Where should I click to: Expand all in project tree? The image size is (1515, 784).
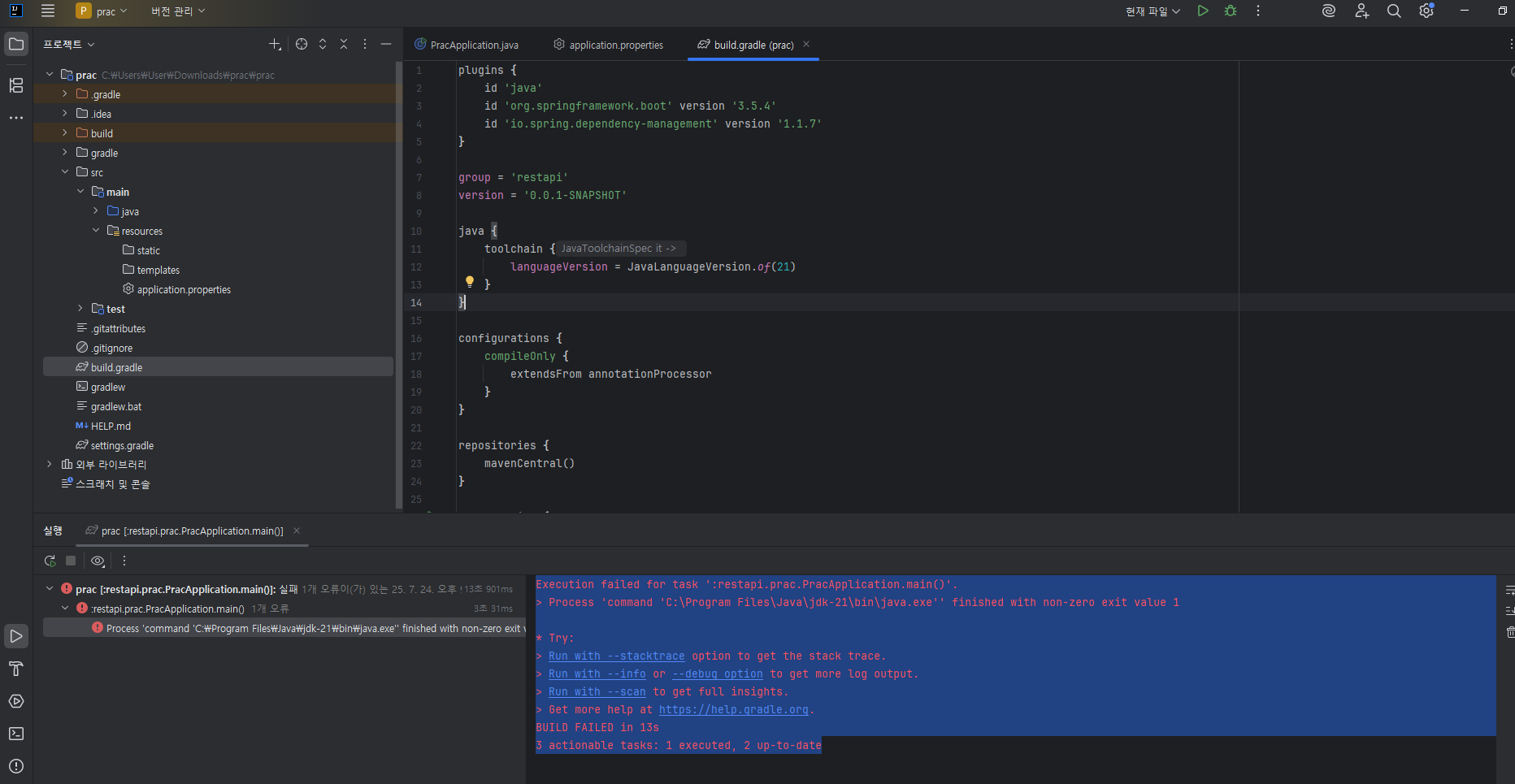coord(323,44)
